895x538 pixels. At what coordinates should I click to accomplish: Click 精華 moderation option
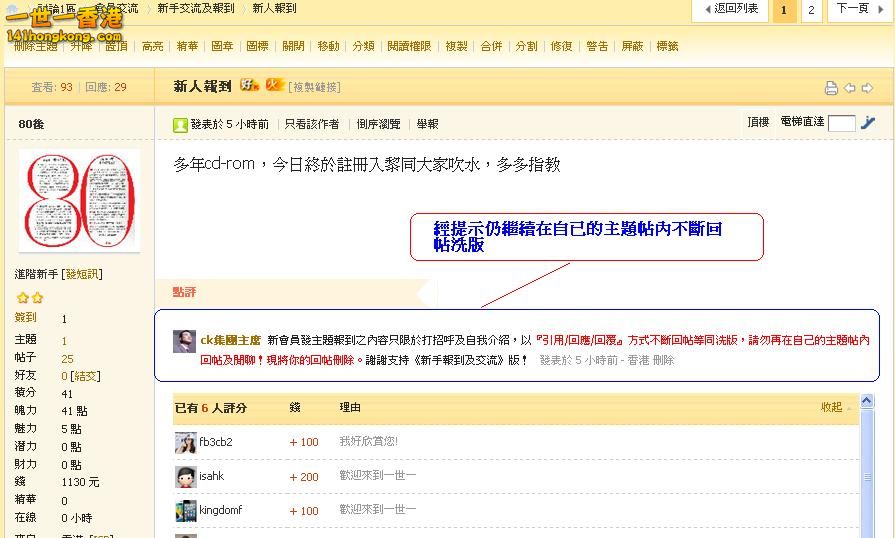point(187,46)
